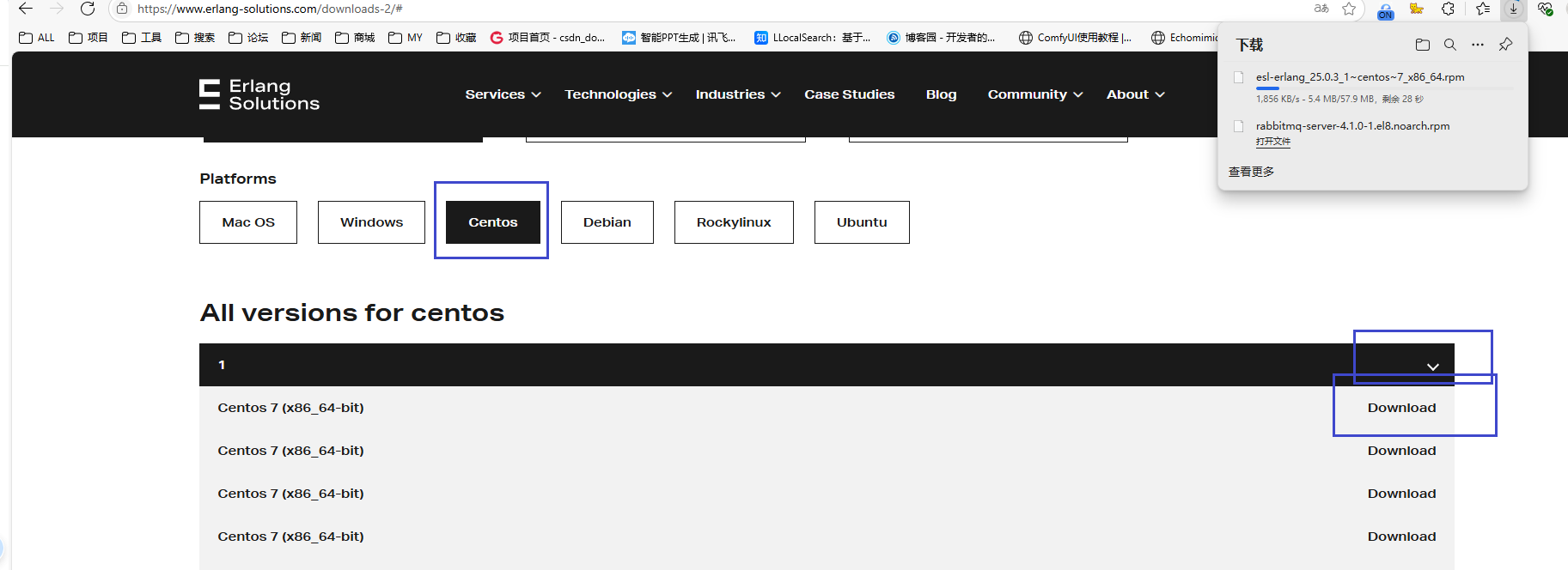Click file icon for esl-erlang rpm

[x=1239, y=77]
